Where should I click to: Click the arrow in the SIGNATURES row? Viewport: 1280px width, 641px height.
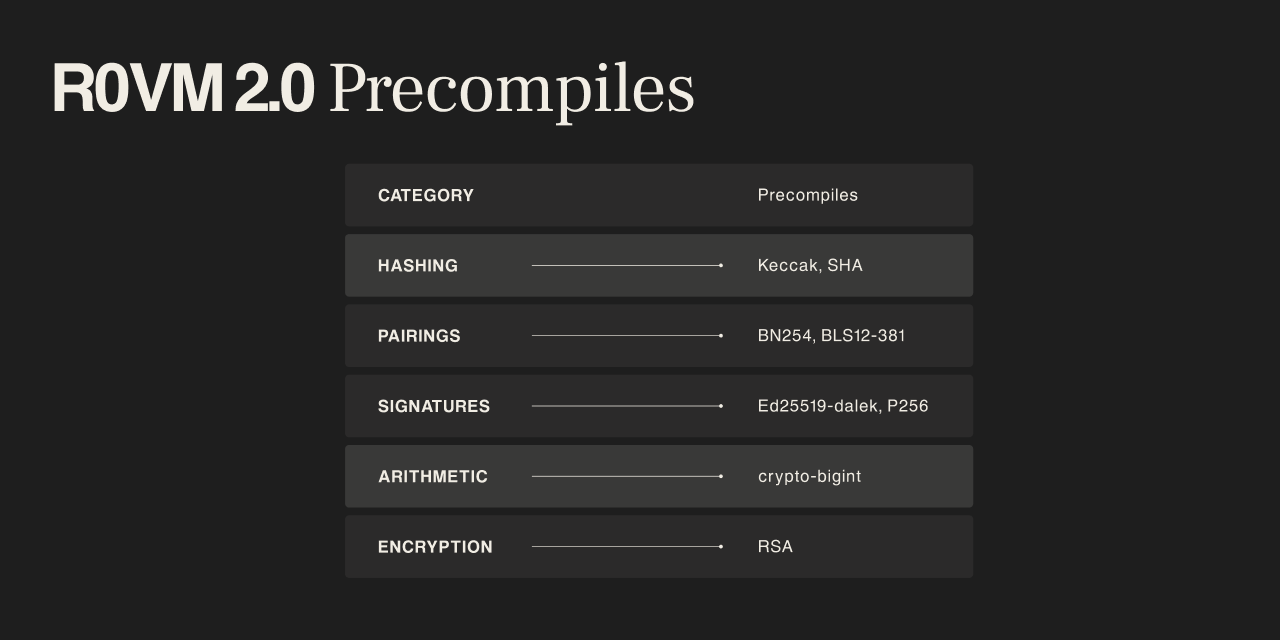tap(627, 406)
